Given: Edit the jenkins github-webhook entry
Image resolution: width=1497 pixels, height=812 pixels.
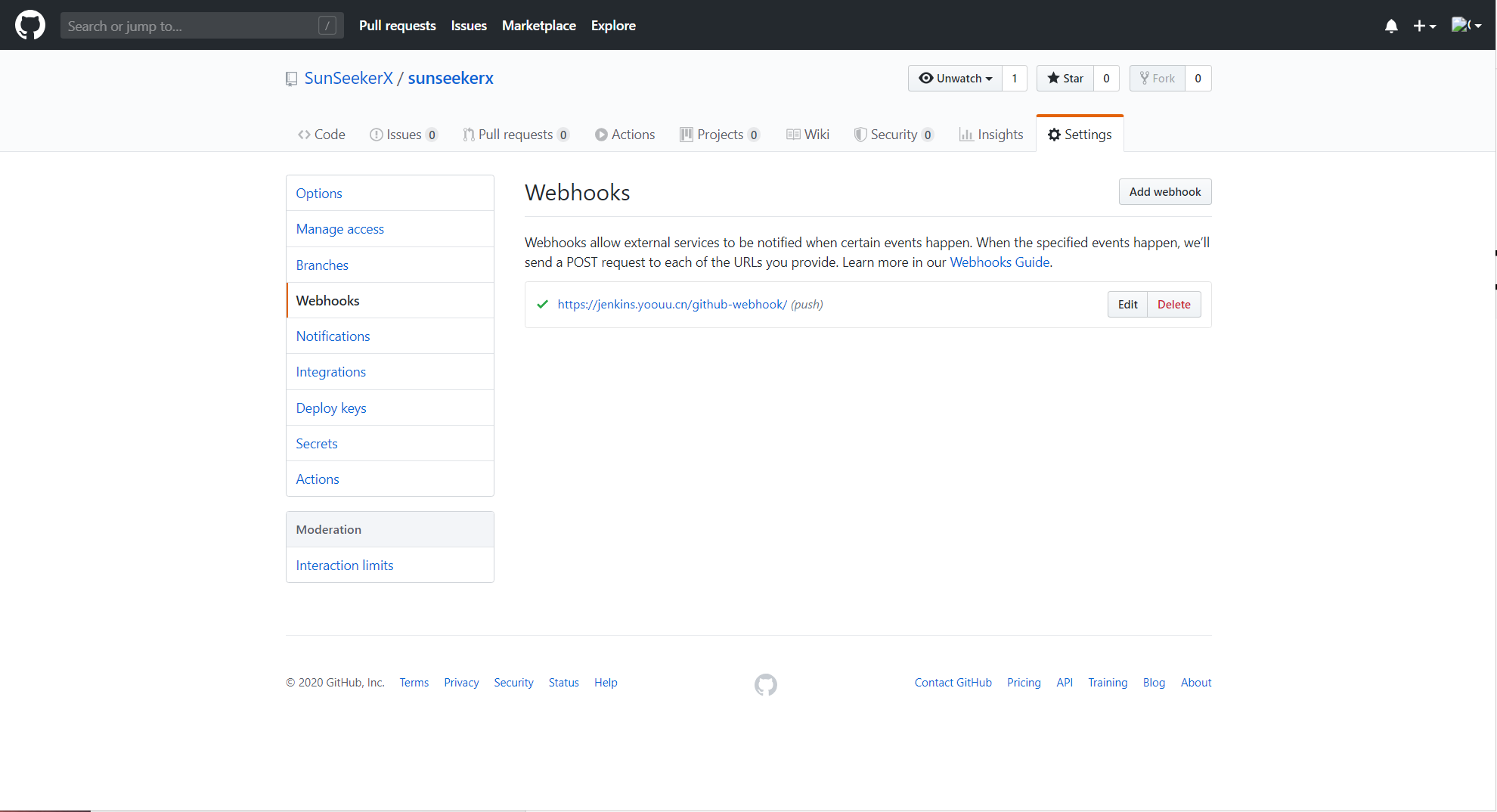Looking at the screenshot, I should pos(1127,305).
